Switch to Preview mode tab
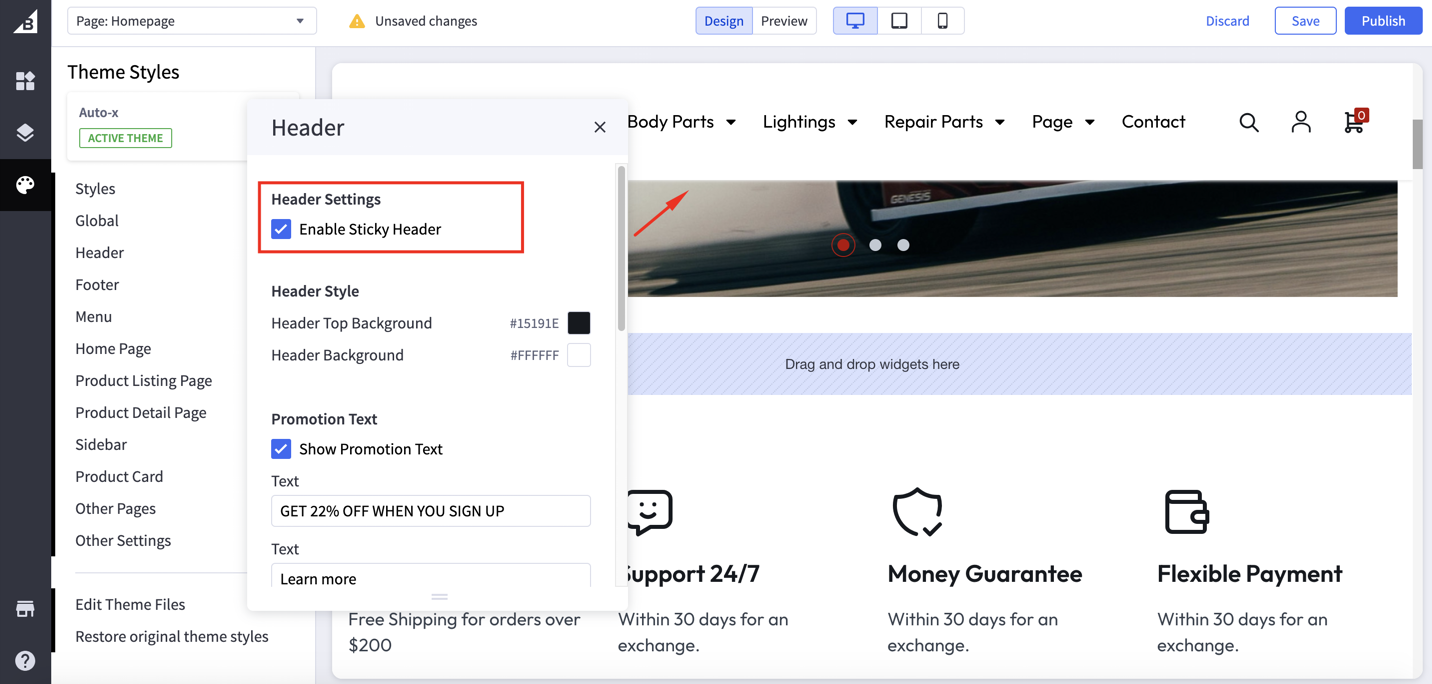1432x684 pixels. point(783,21)
